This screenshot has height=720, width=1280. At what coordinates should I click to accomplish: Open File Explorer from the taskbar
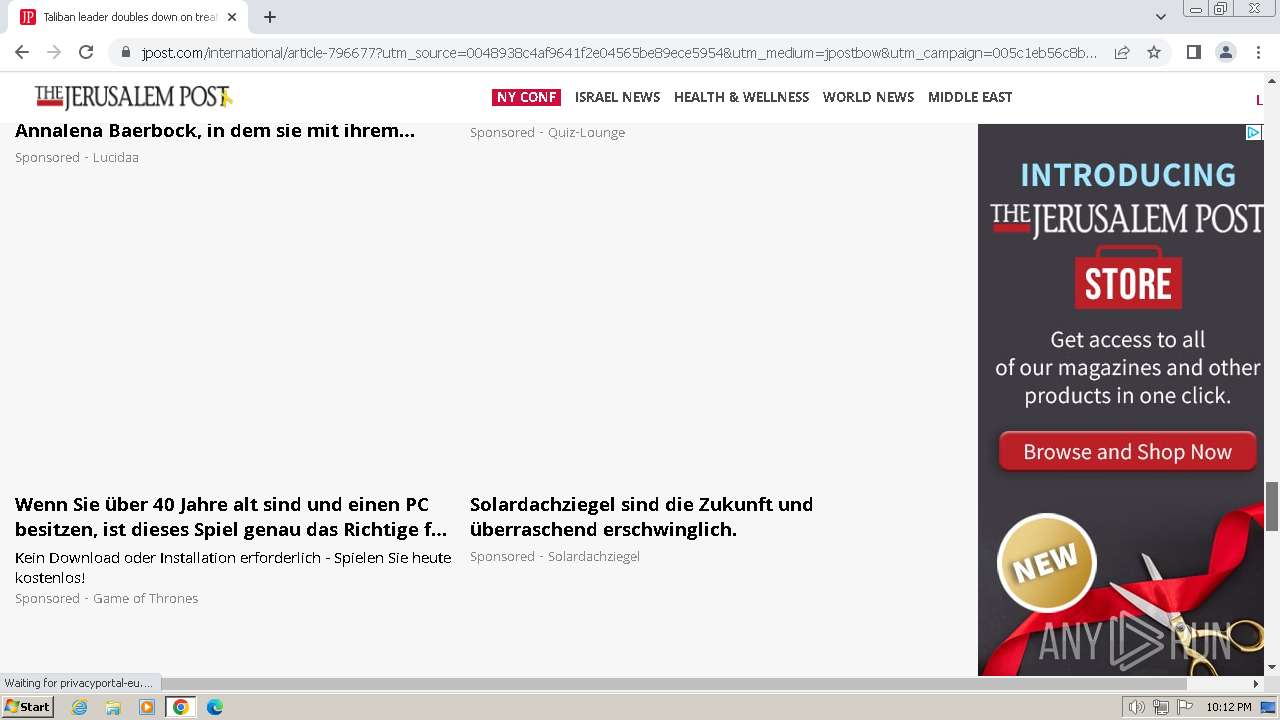point(113,707)
